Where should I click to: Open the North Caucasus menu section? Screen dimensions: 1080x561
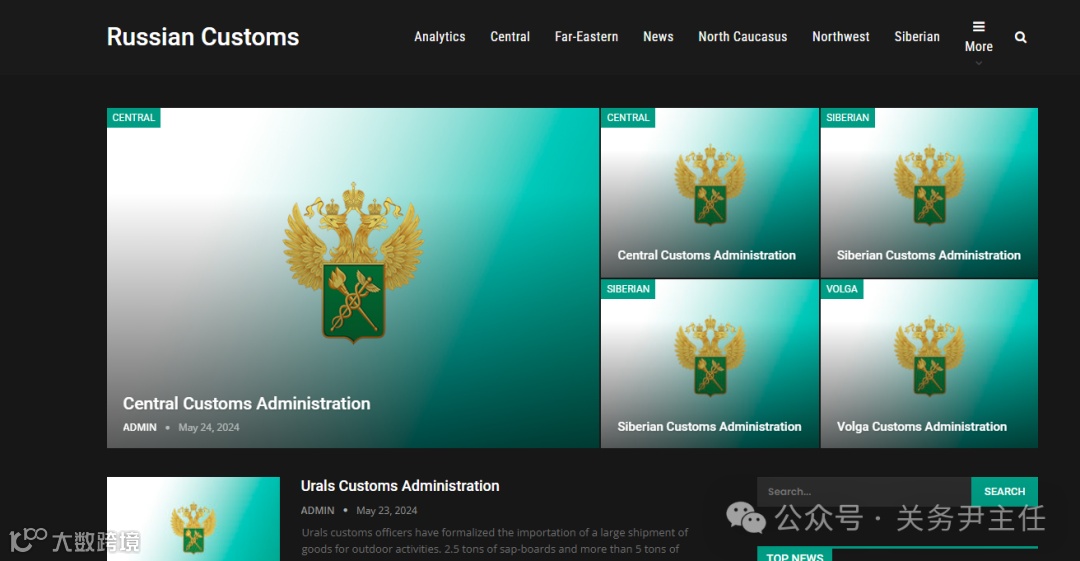pos(742,37)
